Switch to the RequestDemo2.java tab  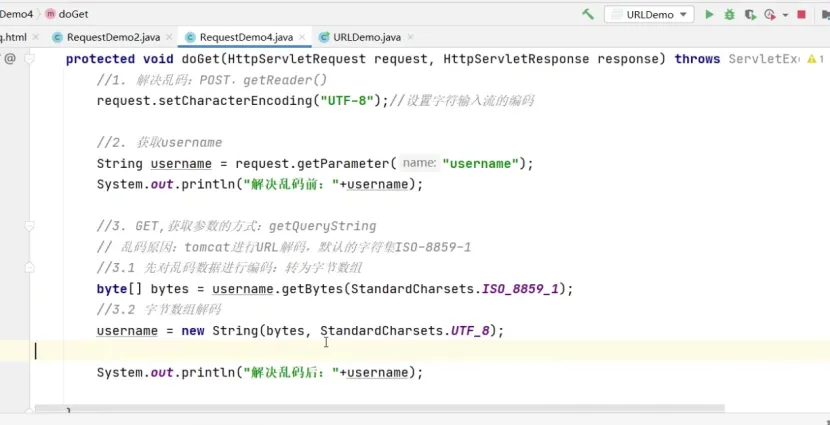pos(113,37)
